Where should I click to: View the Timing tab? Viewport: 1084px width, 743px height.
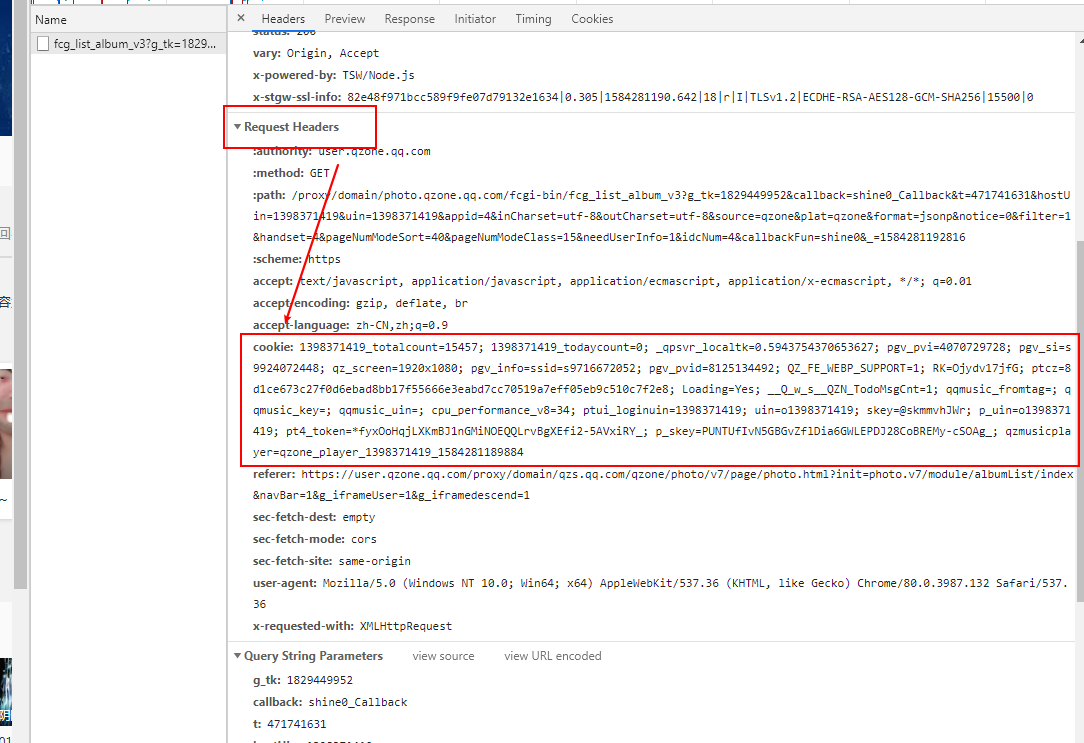pos(533,18)
